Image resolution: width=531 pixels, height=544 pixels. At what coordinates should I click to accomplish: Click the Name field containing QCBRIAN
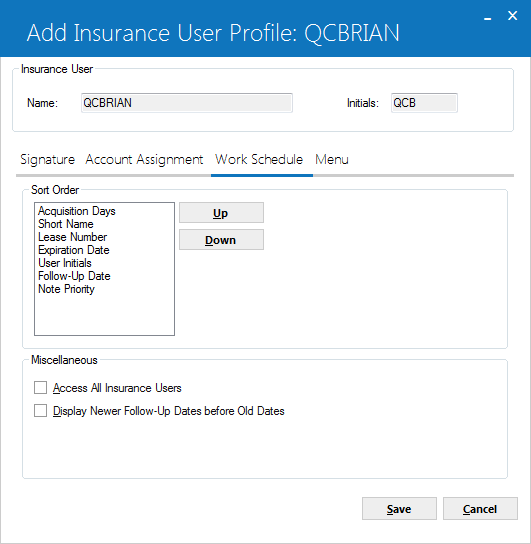pos(187,103)
